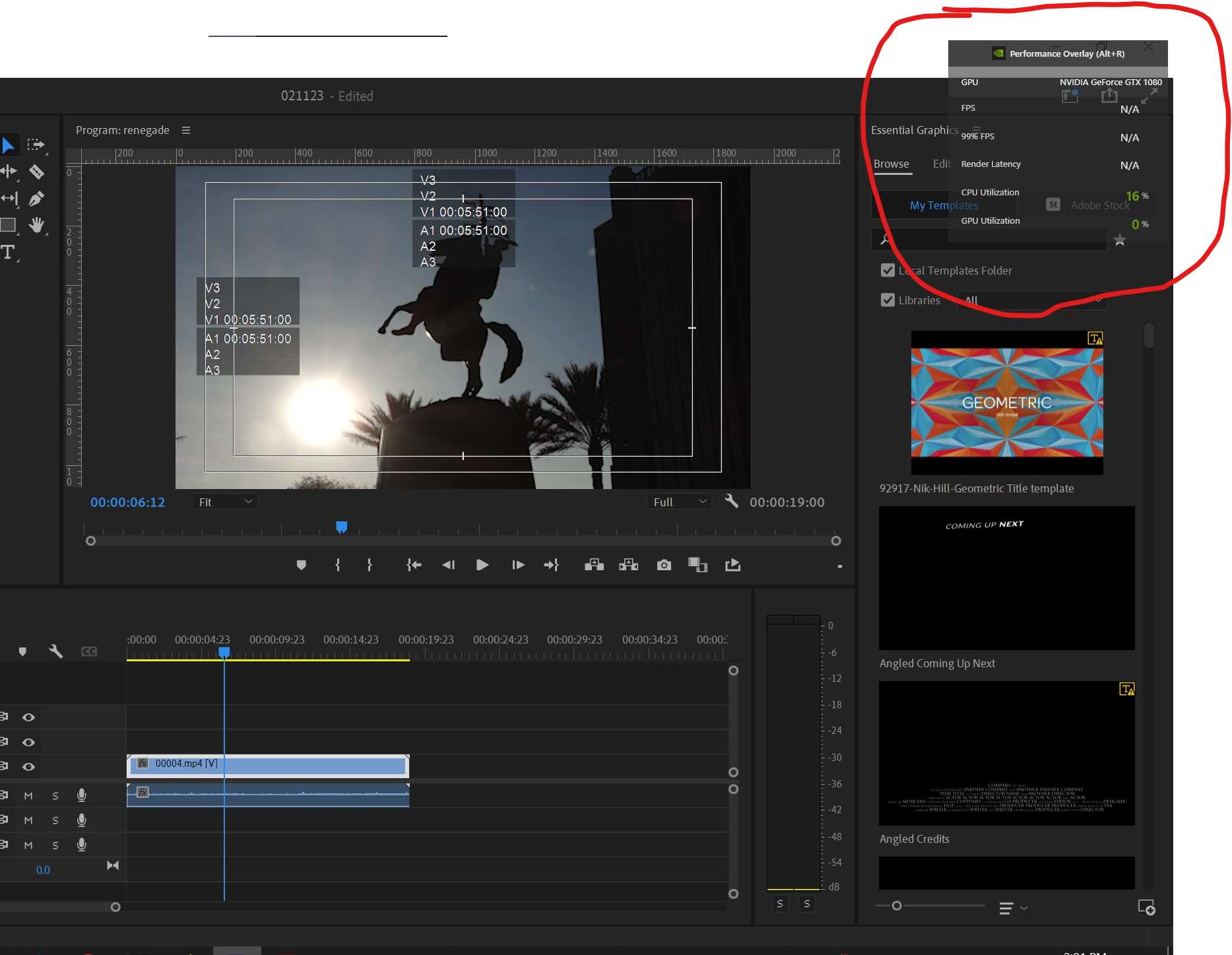
Task: Click the export share icon in Program Monitor
Action: pyautogui.click(x=732, y=565)
